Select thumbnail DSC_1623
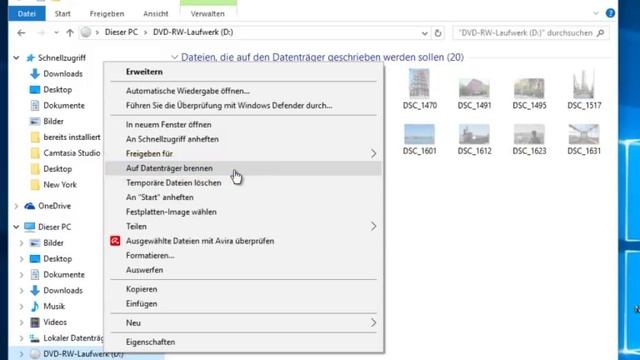The height and width of the screenshot is (360, 640). coord(529,134)
